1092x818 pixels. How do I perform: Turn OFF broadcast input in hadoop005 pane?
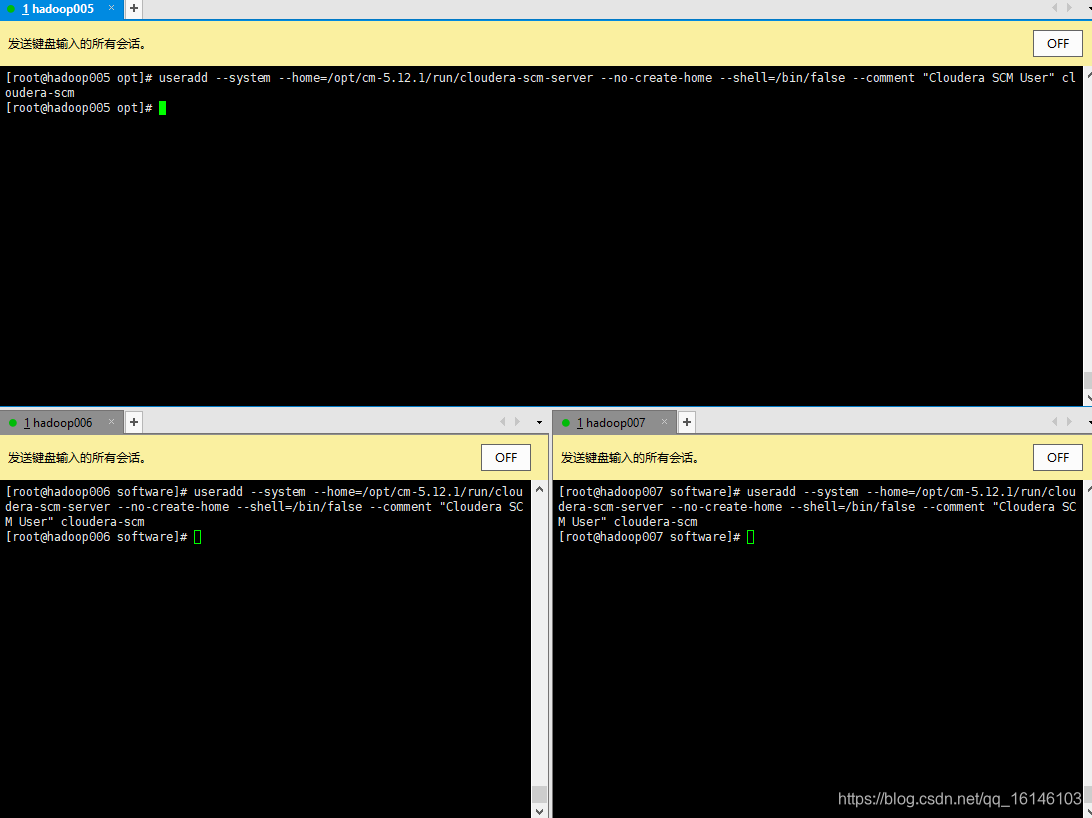click(1057, 43)
